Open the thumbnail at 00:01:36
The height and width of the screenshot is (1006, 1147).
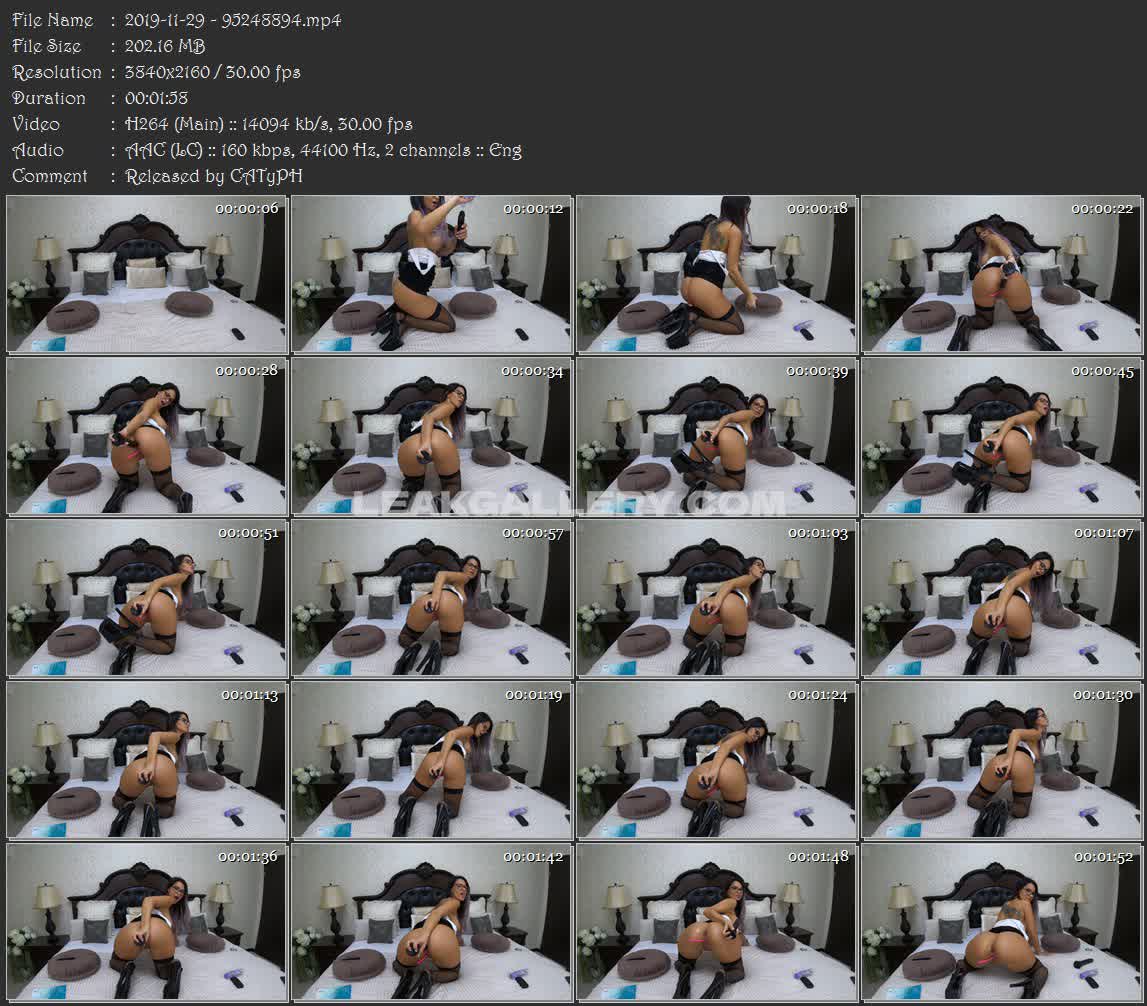coord(147,923)
